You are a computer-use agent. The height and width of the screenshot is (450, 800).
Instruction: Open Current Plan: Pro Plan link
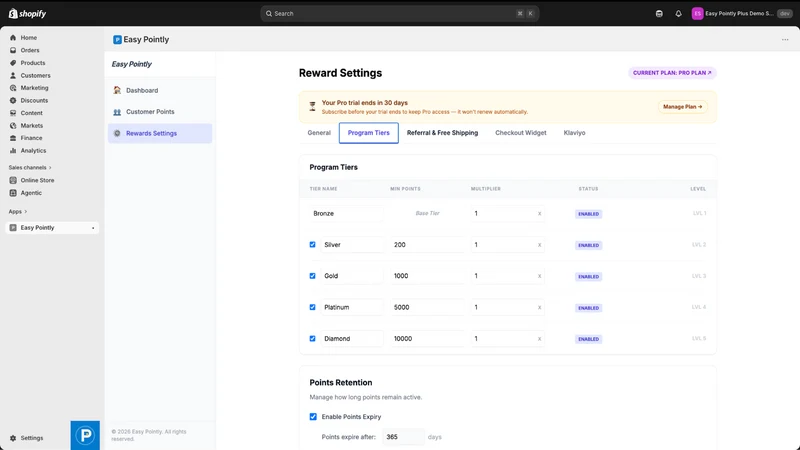coord(672,73)
